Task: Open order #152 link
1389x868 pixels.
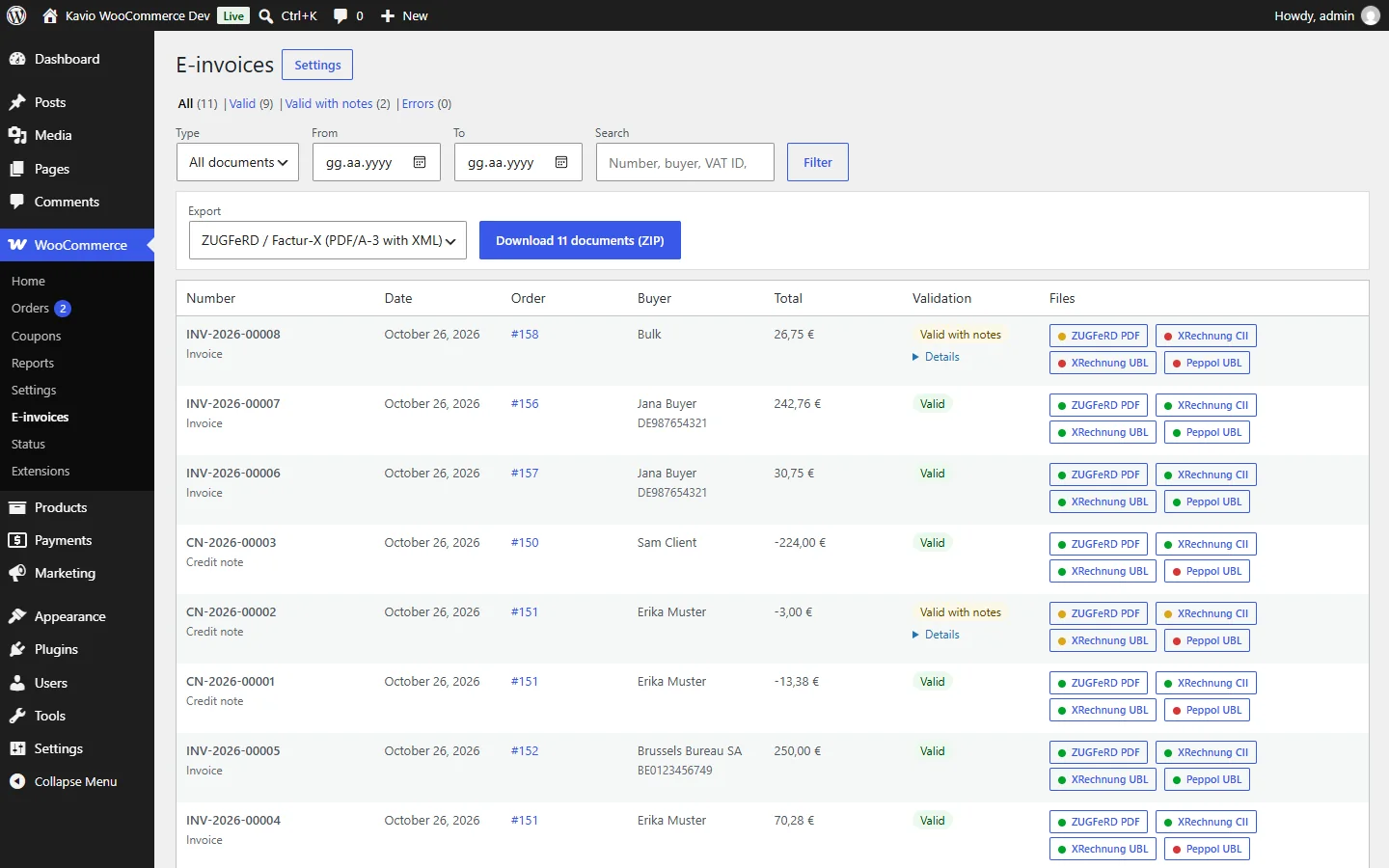Action: click(525, 751)
